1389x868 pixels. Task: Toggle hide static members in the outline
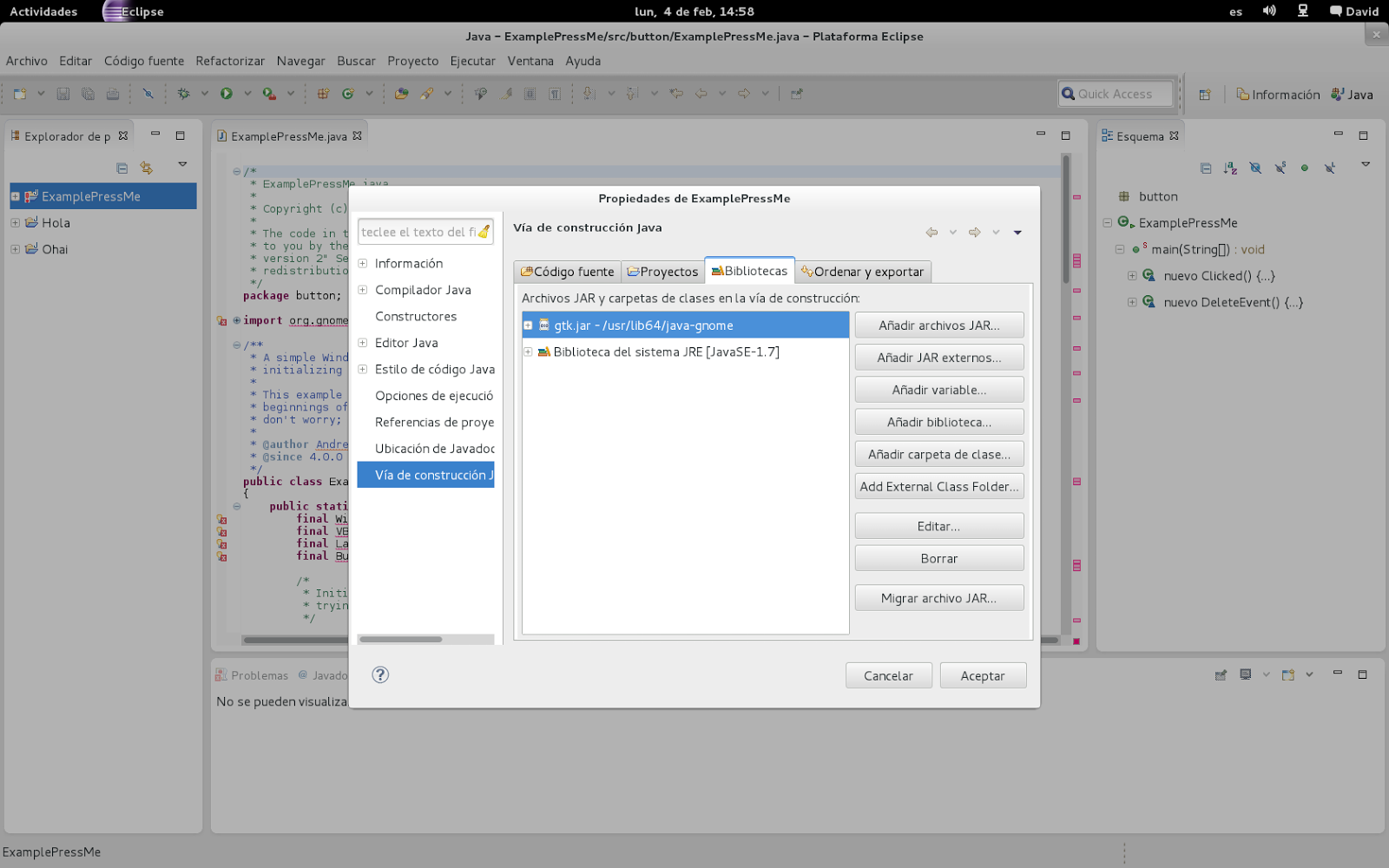pyautogui.click(x=1279, y=168)
